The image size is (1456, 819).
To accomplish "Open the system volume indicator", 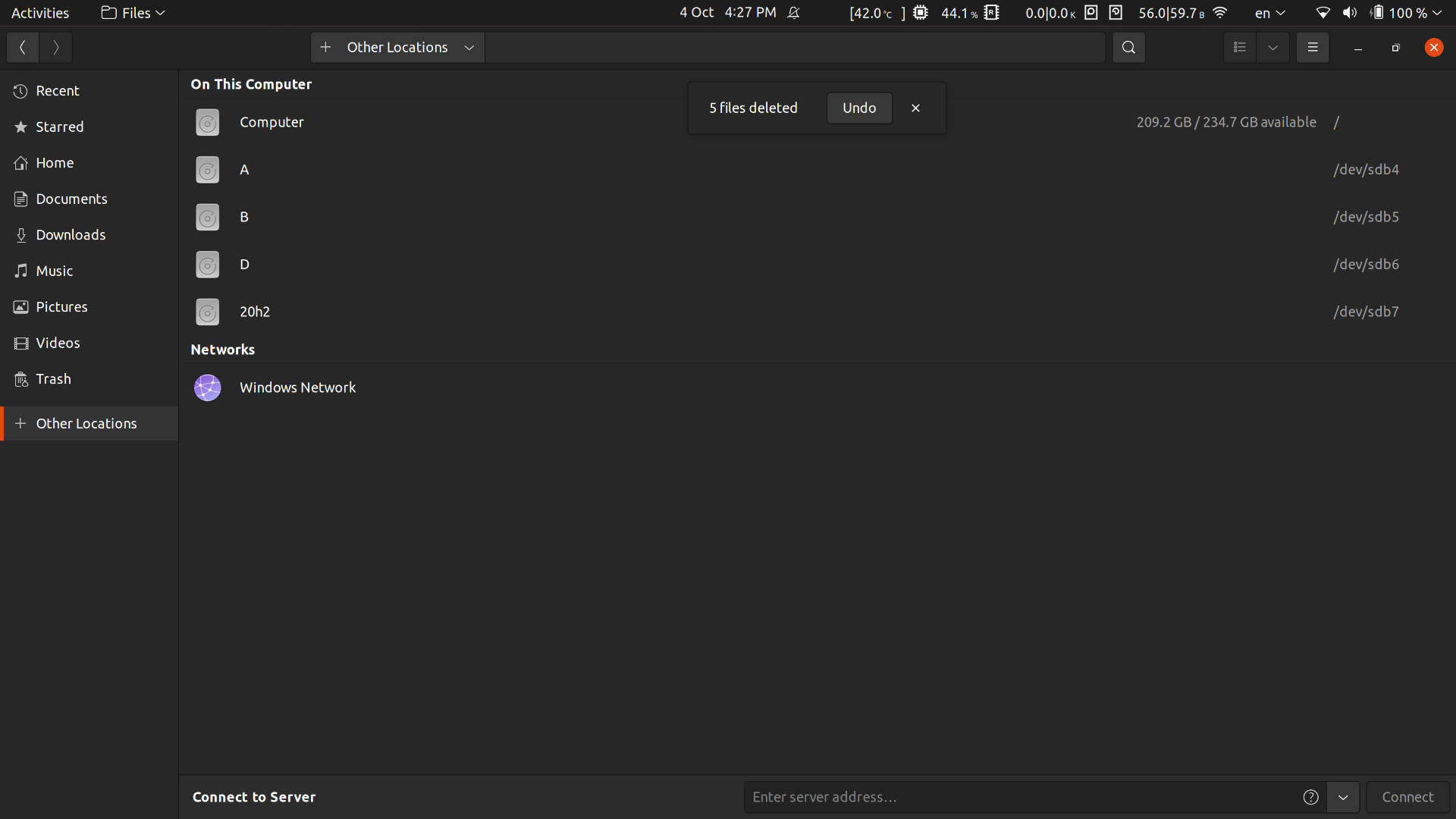I will click(1350, 13).
